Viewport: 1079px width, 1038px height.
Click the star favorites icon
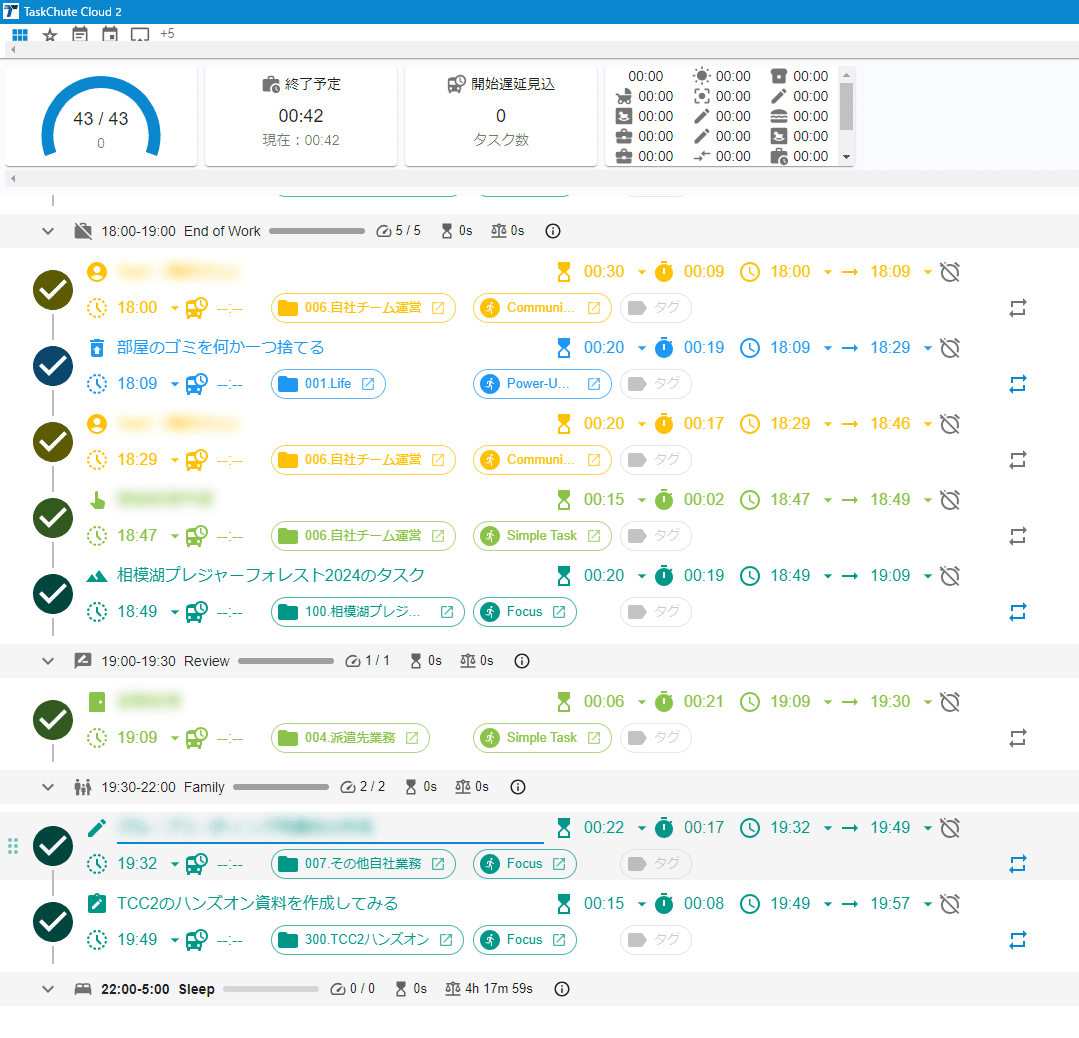pyautogui.click(x=50, y=34)
